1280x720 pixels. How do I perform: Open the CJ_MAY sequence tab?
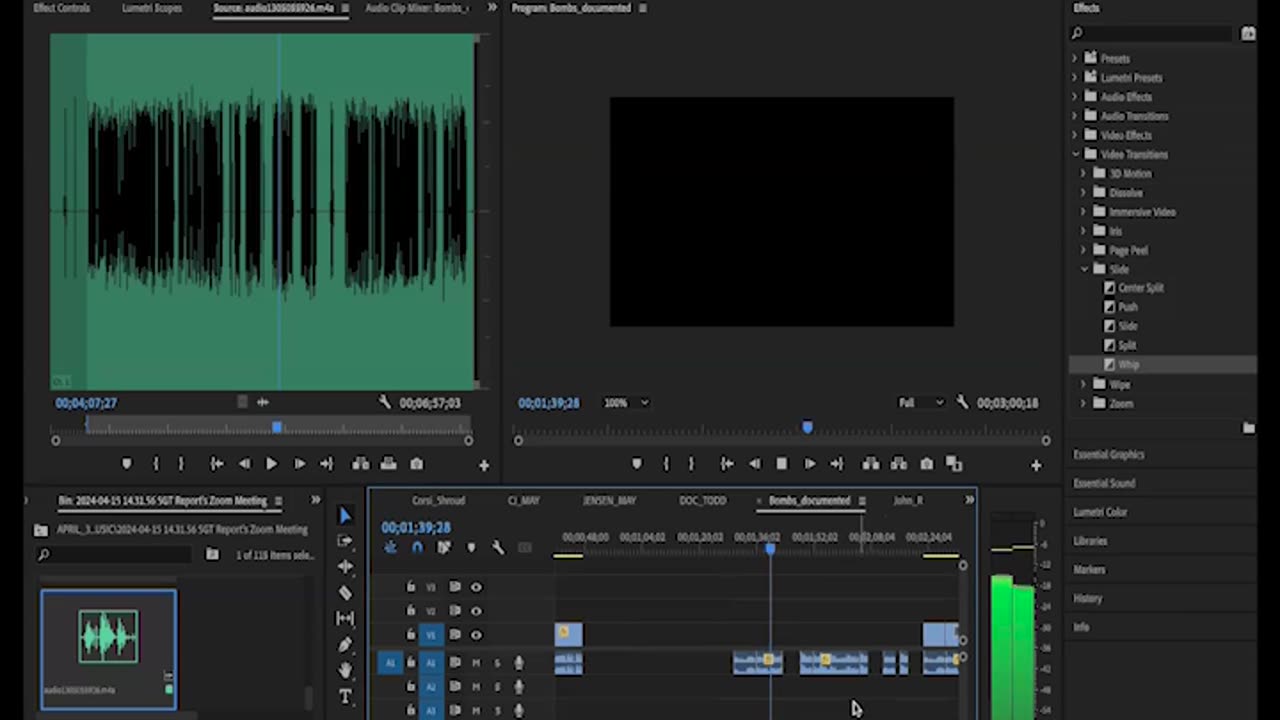click(x=523, y=500)
